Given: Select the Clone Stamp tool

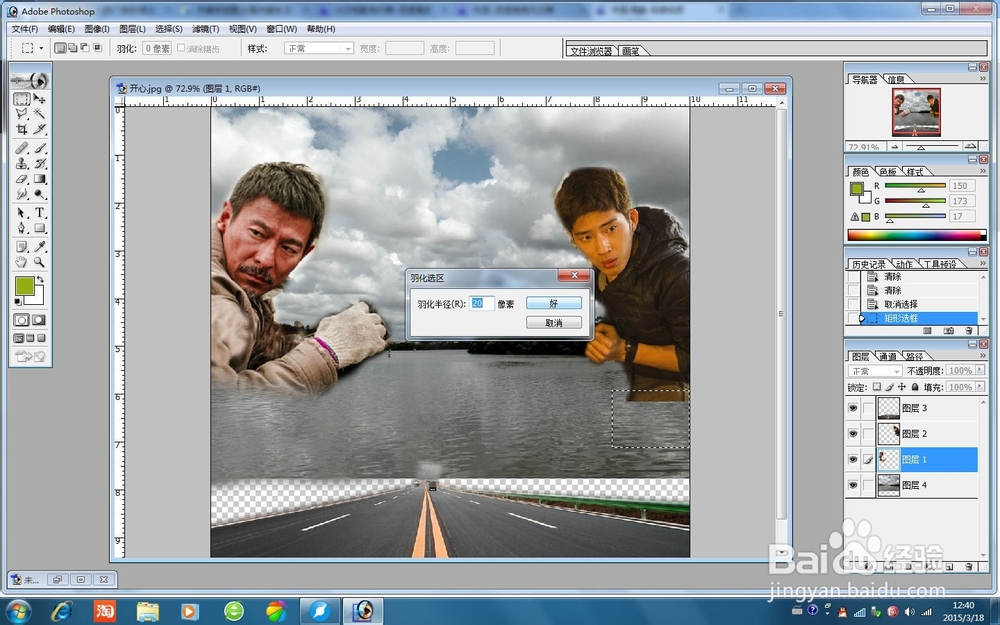Looking at the screenshot, I should pos(22,163).
